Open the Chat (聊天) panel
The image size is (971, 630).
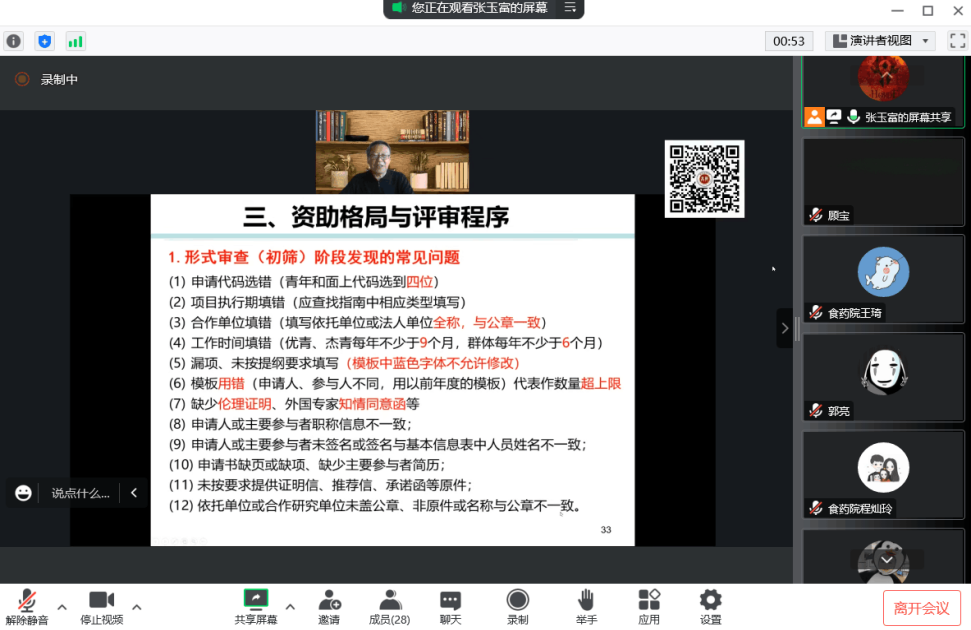point(450,606)
